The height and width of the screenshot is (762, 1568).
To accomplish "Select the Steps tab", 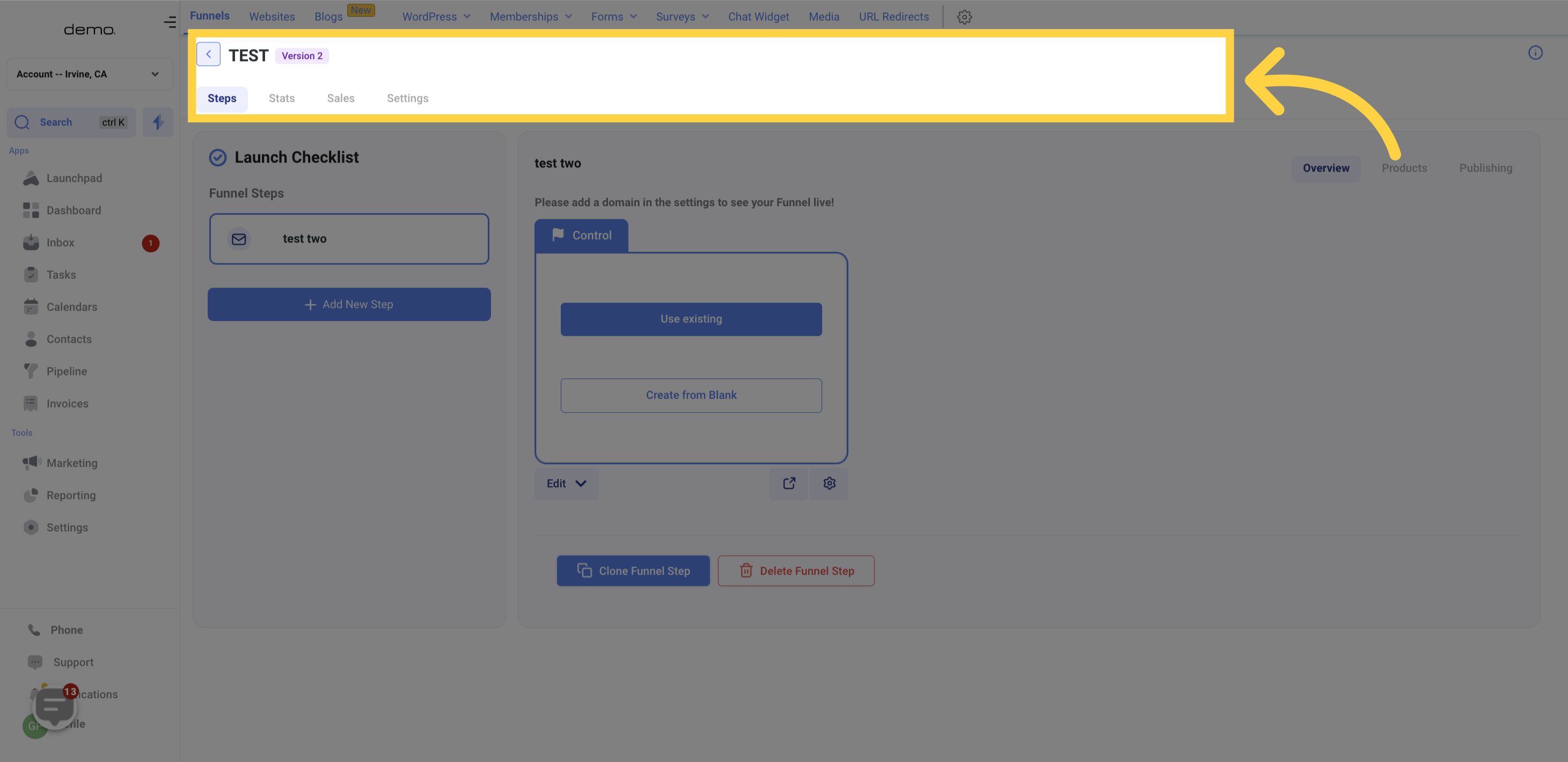I will (222, 99).
